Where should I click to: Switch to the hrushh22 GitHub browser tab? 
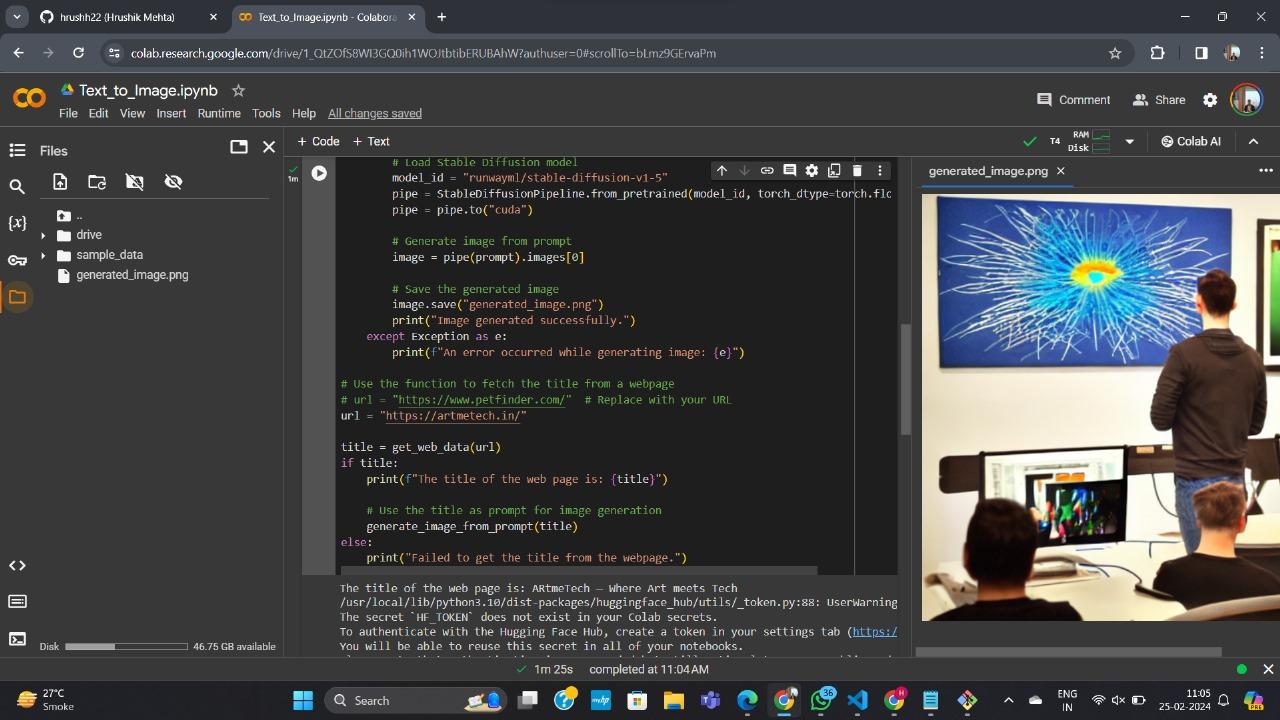(x=127, y=17)
